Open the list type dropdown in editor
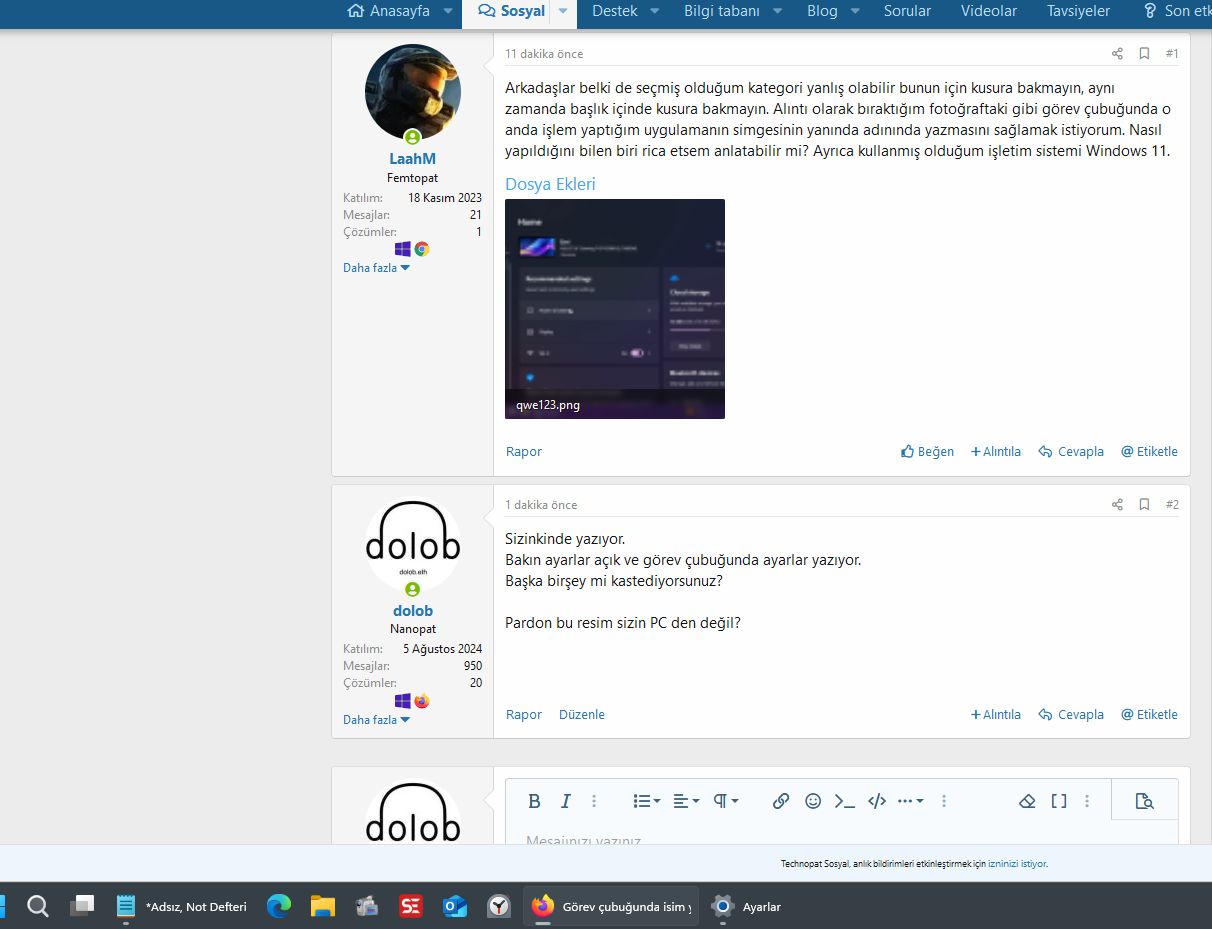Screen dimensions: 1212x929 [647, 801]
